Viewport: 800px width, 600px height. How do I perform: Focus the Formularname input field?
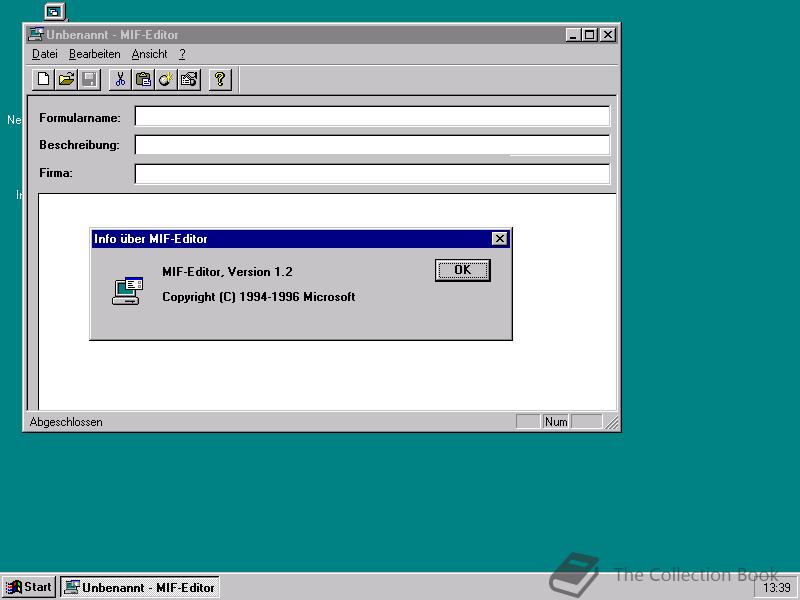point(372,116)
